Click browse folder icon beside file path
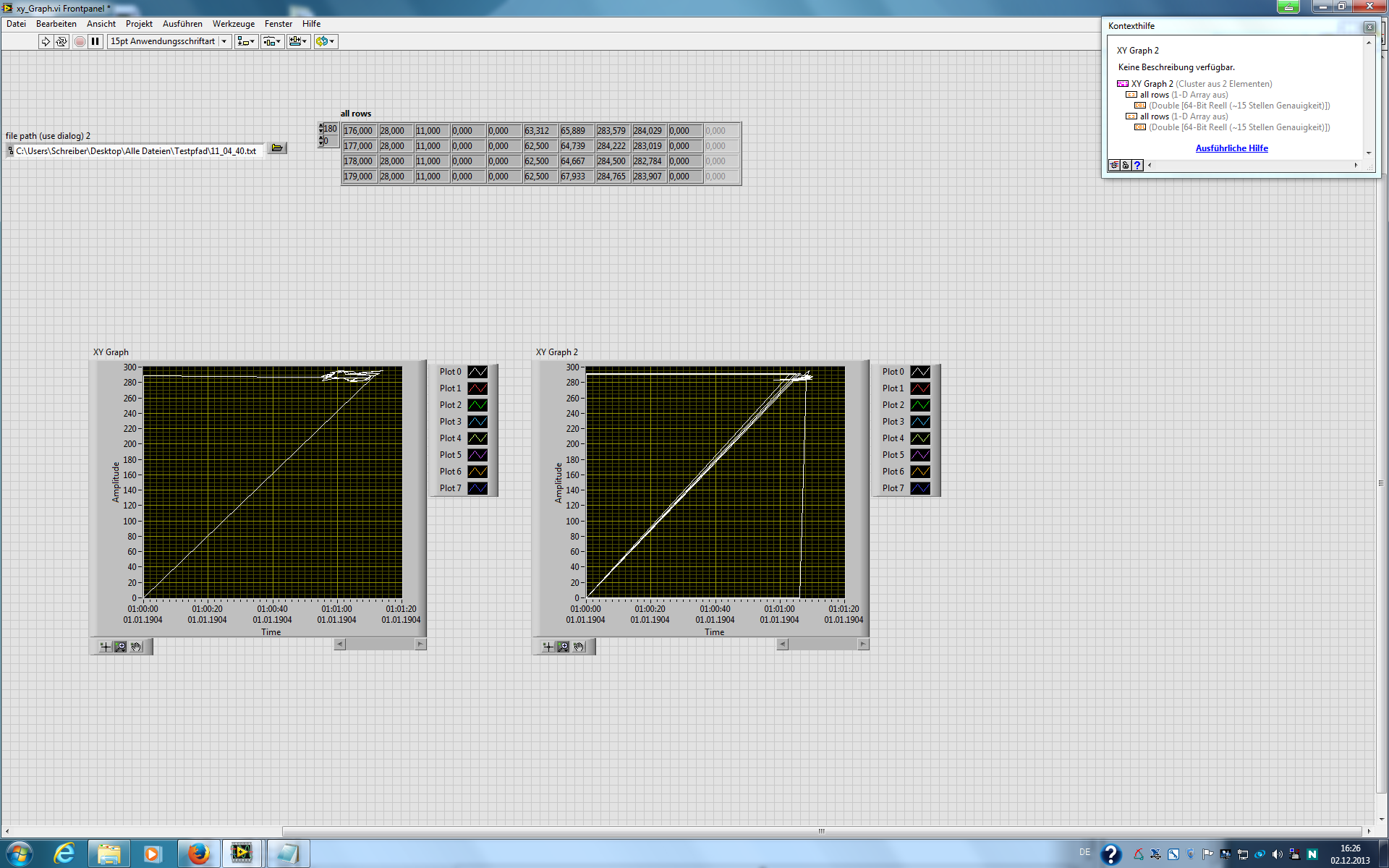This screenshot has height=868, width=1389. pos(277,148)
